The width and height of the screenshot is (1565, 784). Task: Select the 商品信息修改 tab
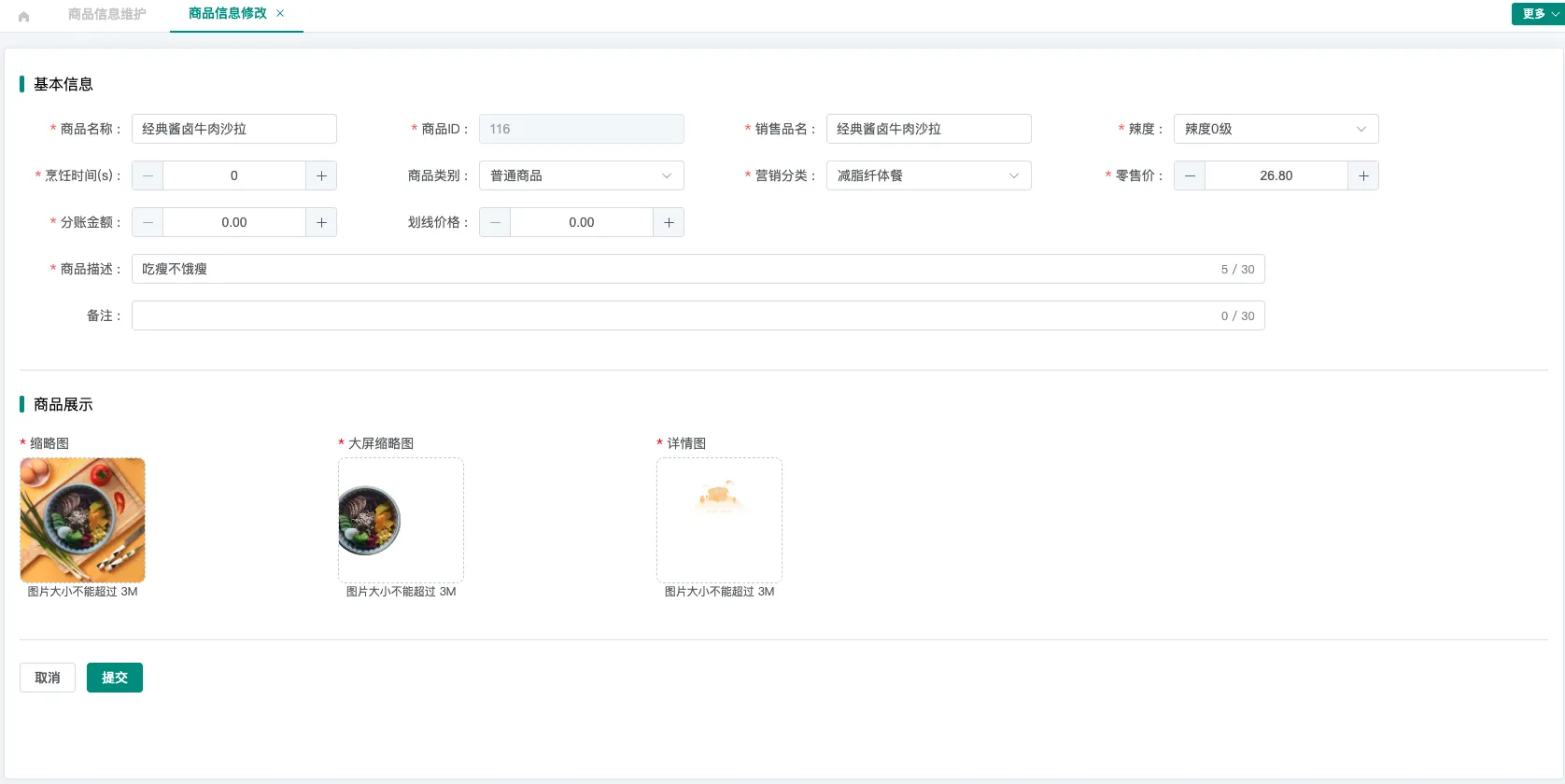point(227,13)
